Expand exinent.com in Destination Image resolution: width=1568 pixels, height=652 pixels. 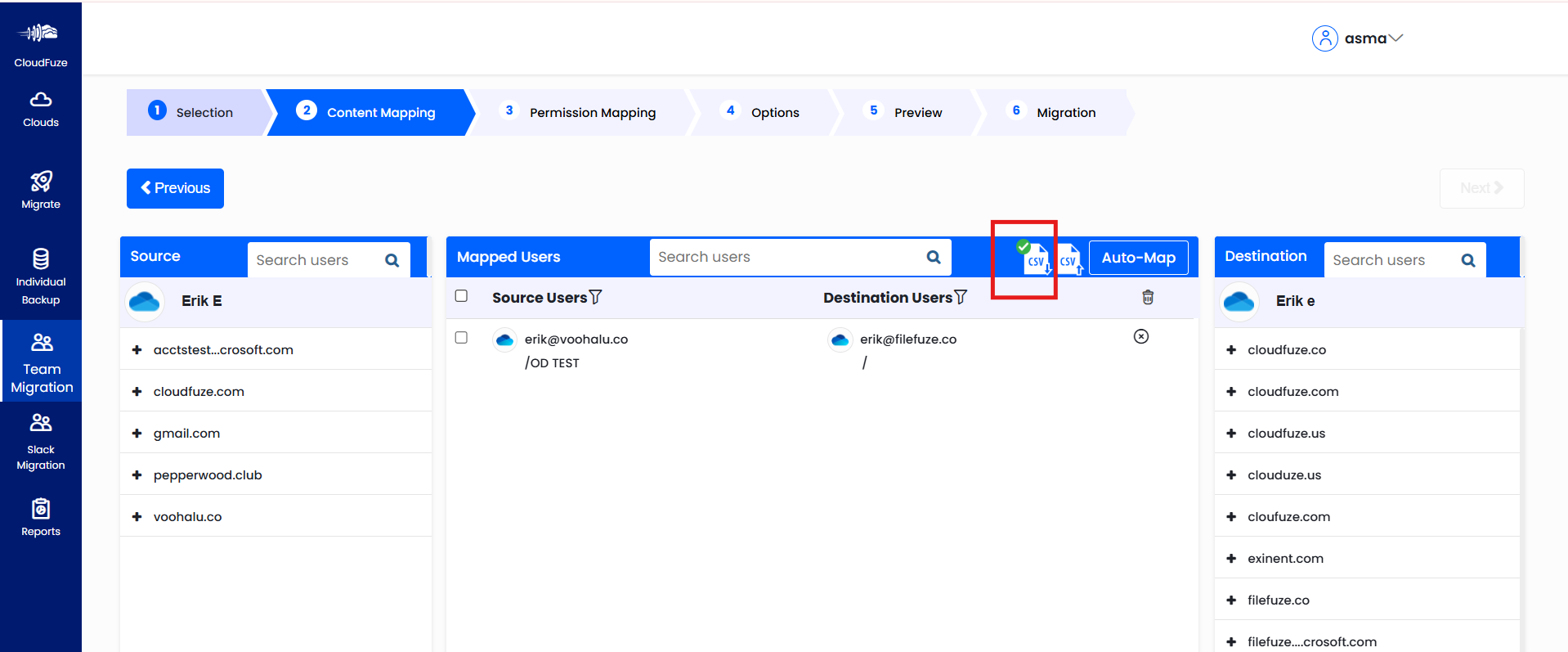1231,559
